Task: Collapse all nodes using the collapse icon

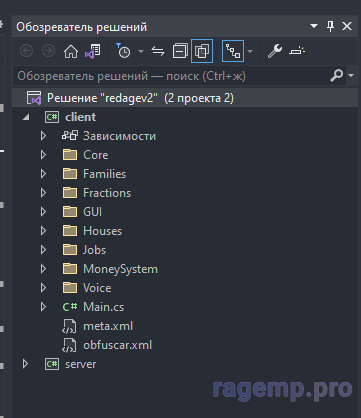Action: click(x=180, y=51)
